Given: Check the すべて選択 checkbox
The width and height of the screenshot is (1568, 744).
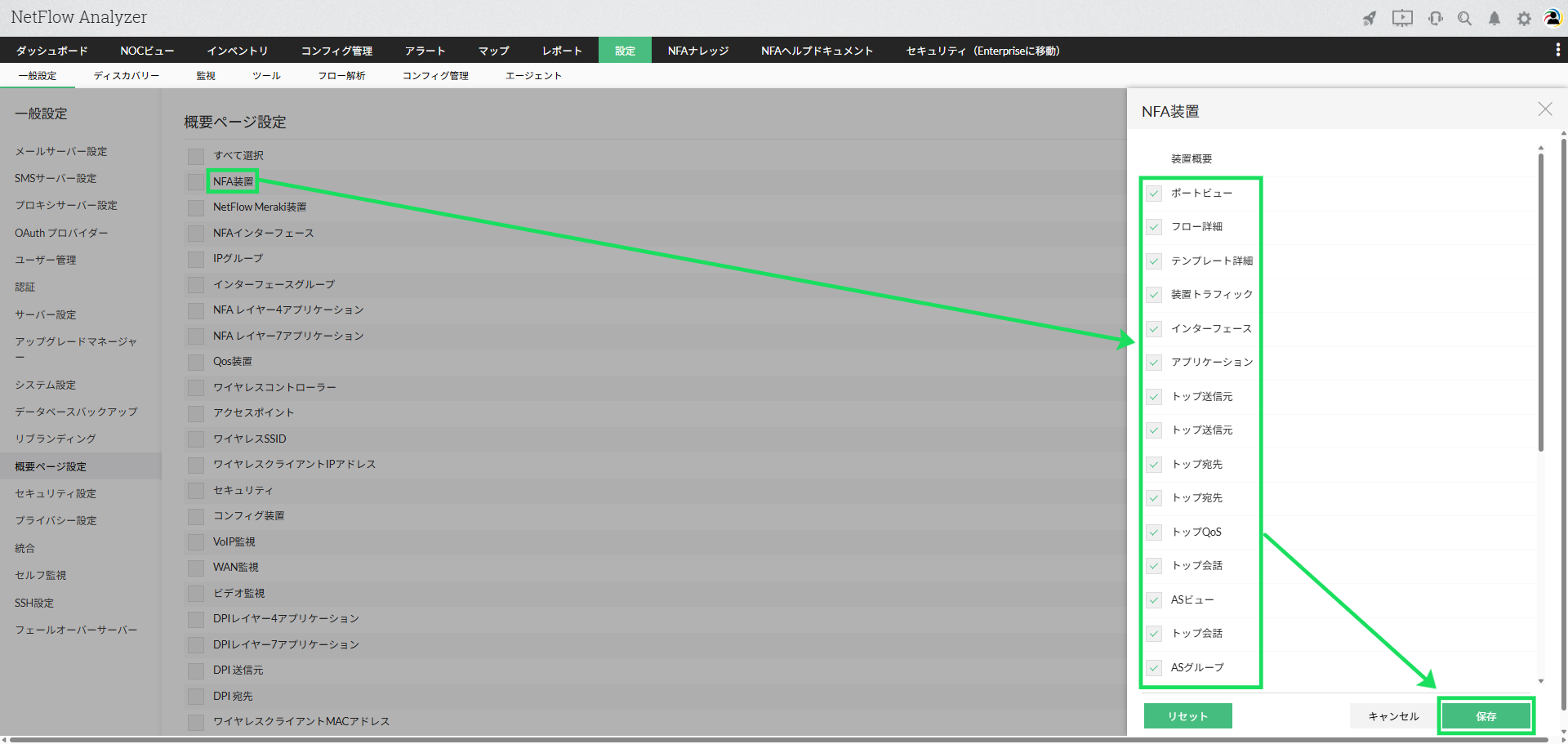Looking at the screenshot, I should (196, 156).
